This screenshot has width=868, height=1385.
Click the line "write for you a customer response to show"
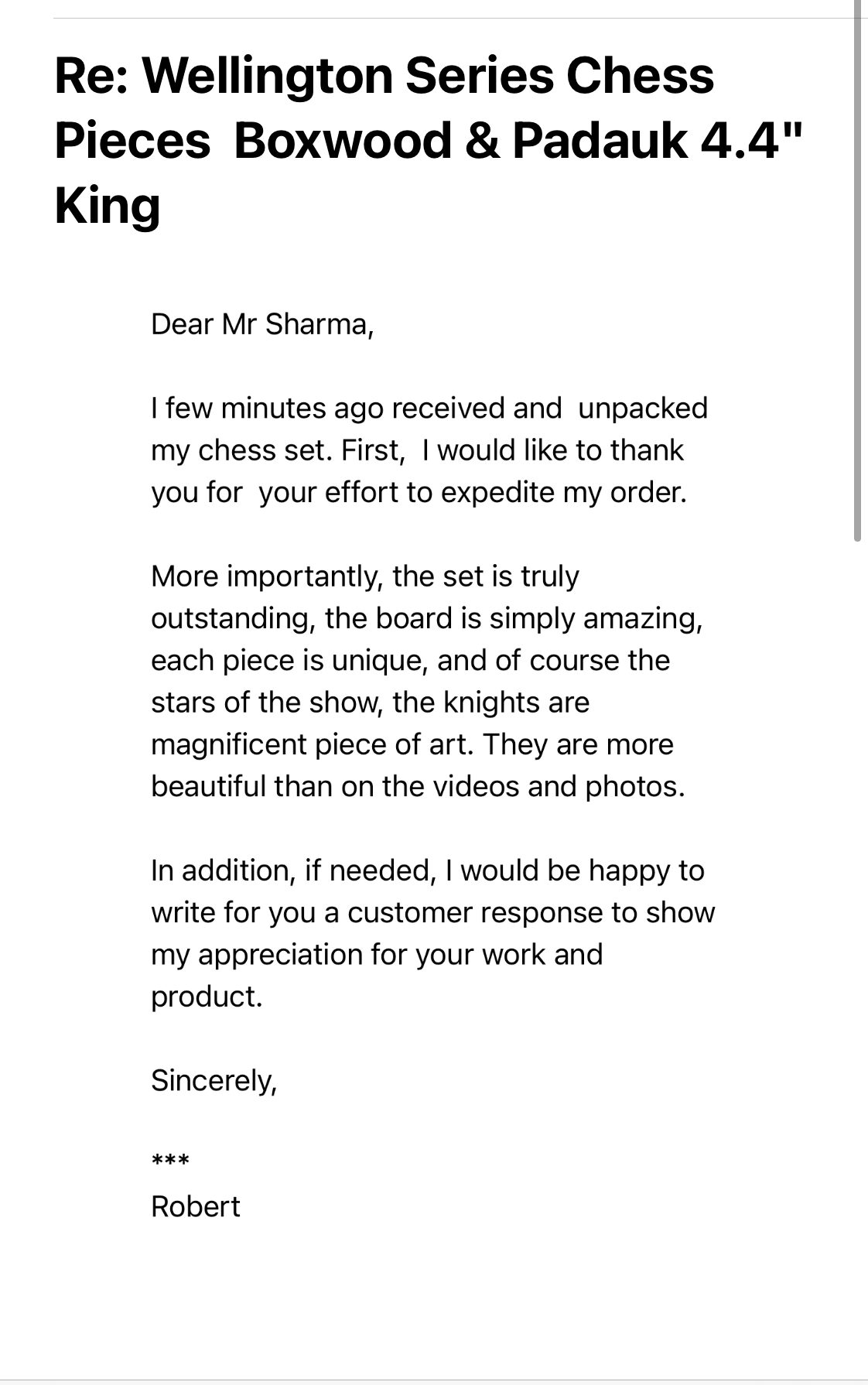[433, 912]
